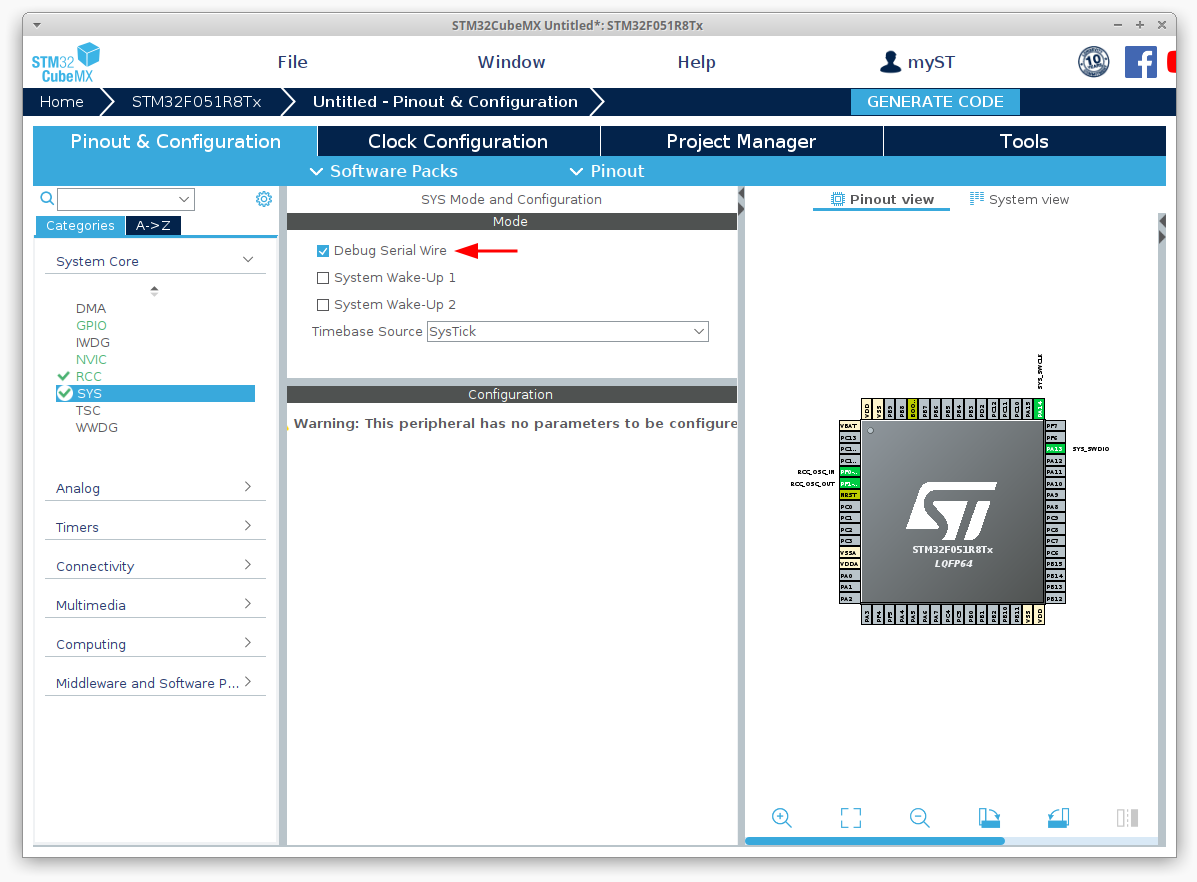This screenshot has height=882, width=1197.
Task: Click the GENERATE CODE button
Action: [934, 101]
